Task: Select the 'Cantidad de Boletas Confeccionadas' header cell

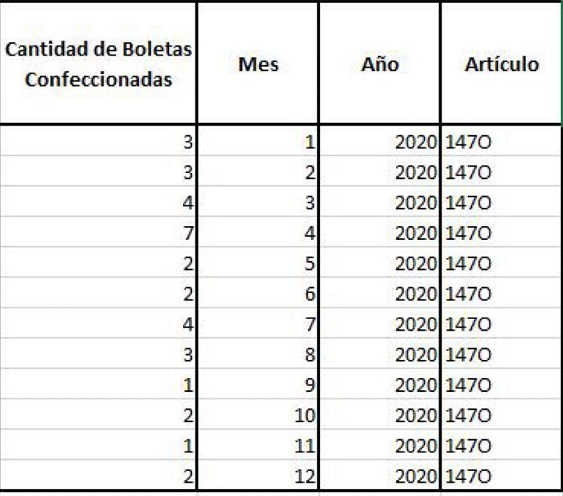Action: [x=98, y=63]
